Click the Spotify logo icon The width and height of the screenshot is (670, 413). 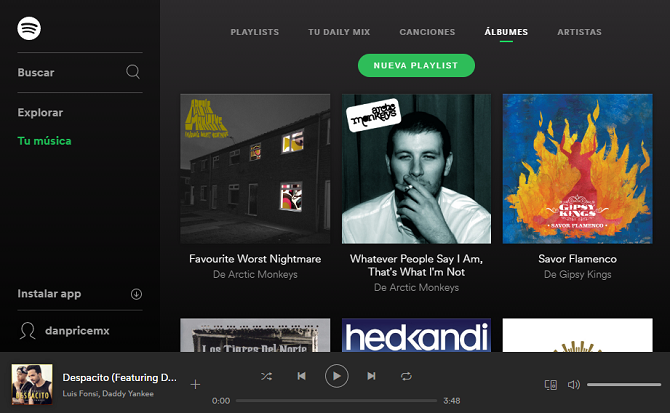tap(29, 29)
